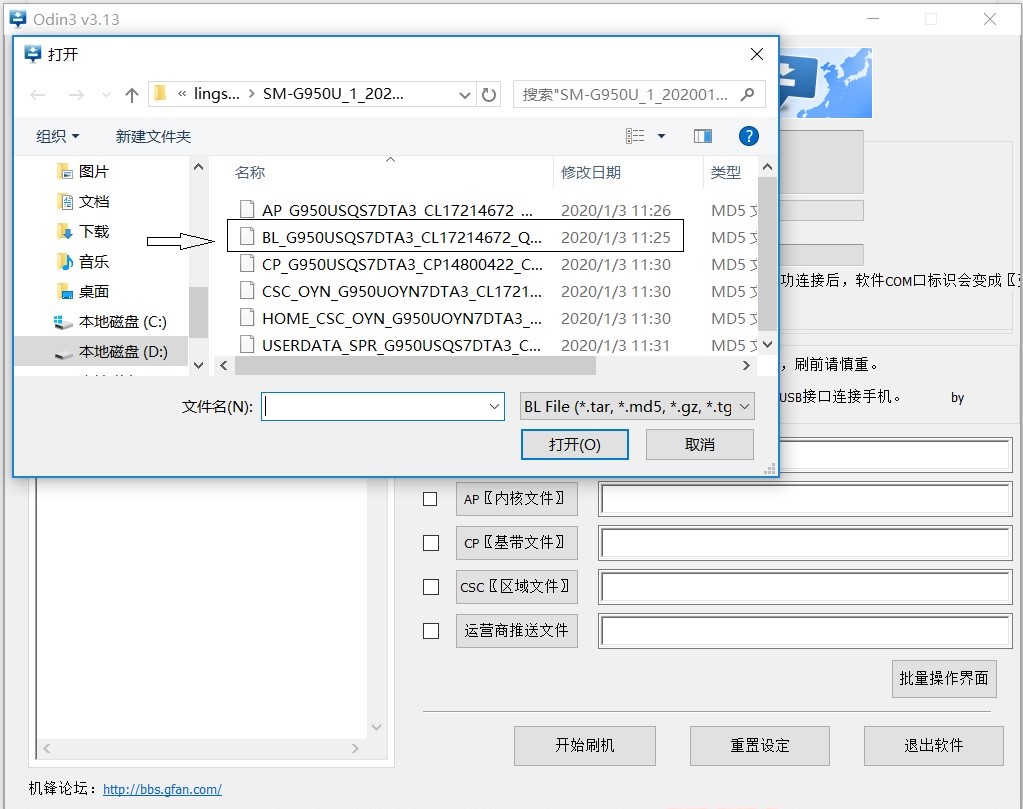Select the HOME_CSC_OYN file icon

[247, 318]
